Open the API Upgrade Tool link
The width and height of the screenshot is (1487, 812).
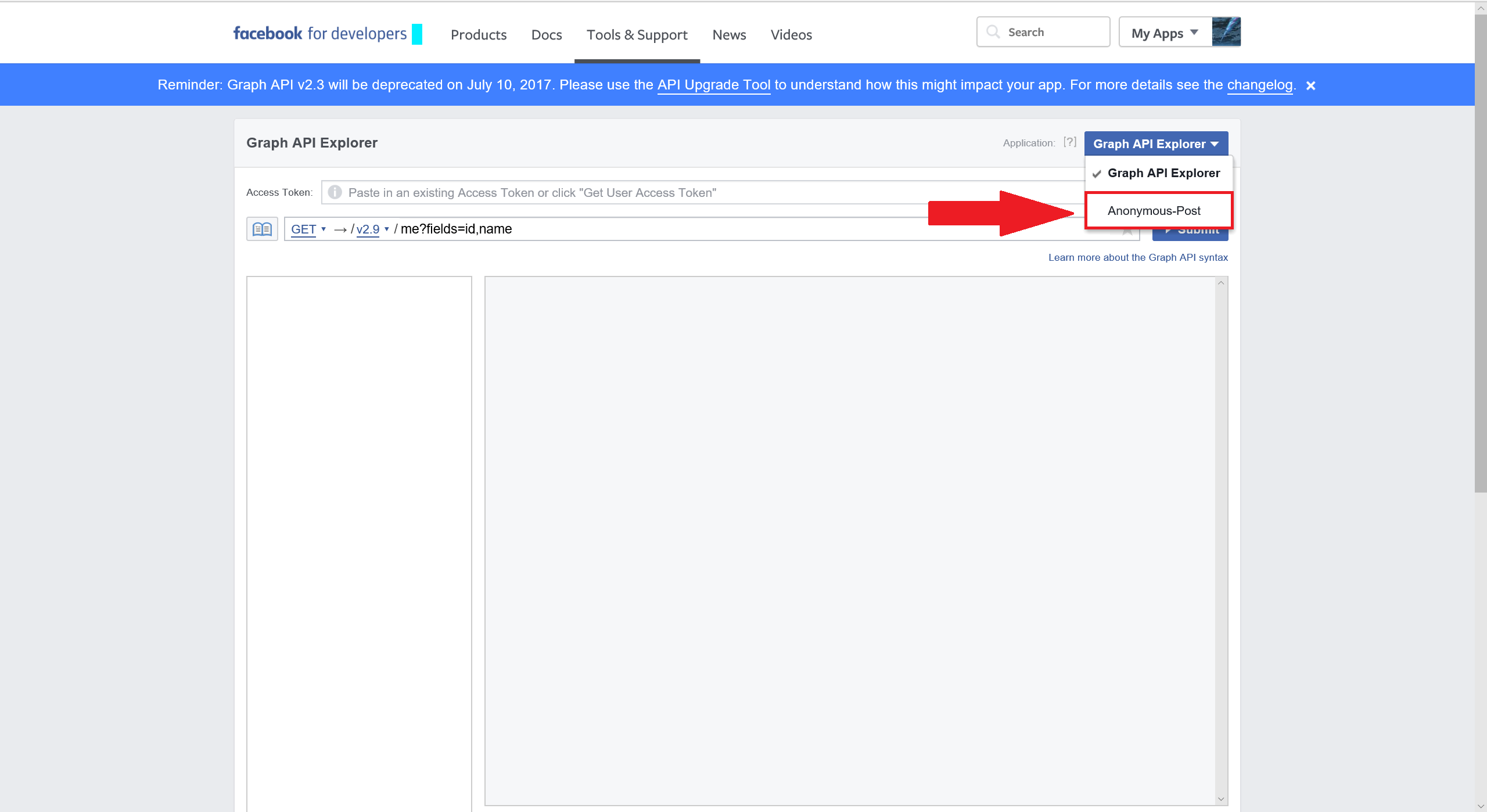click(713, 85)
